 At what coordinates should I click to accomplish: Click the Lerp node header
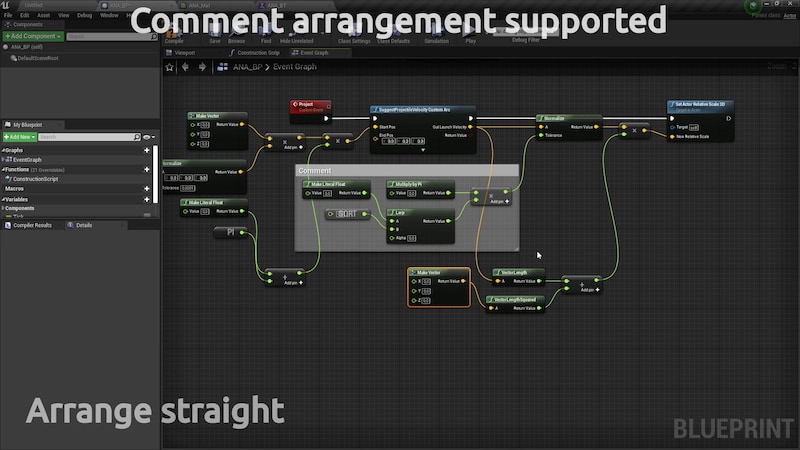coord(420,212)
